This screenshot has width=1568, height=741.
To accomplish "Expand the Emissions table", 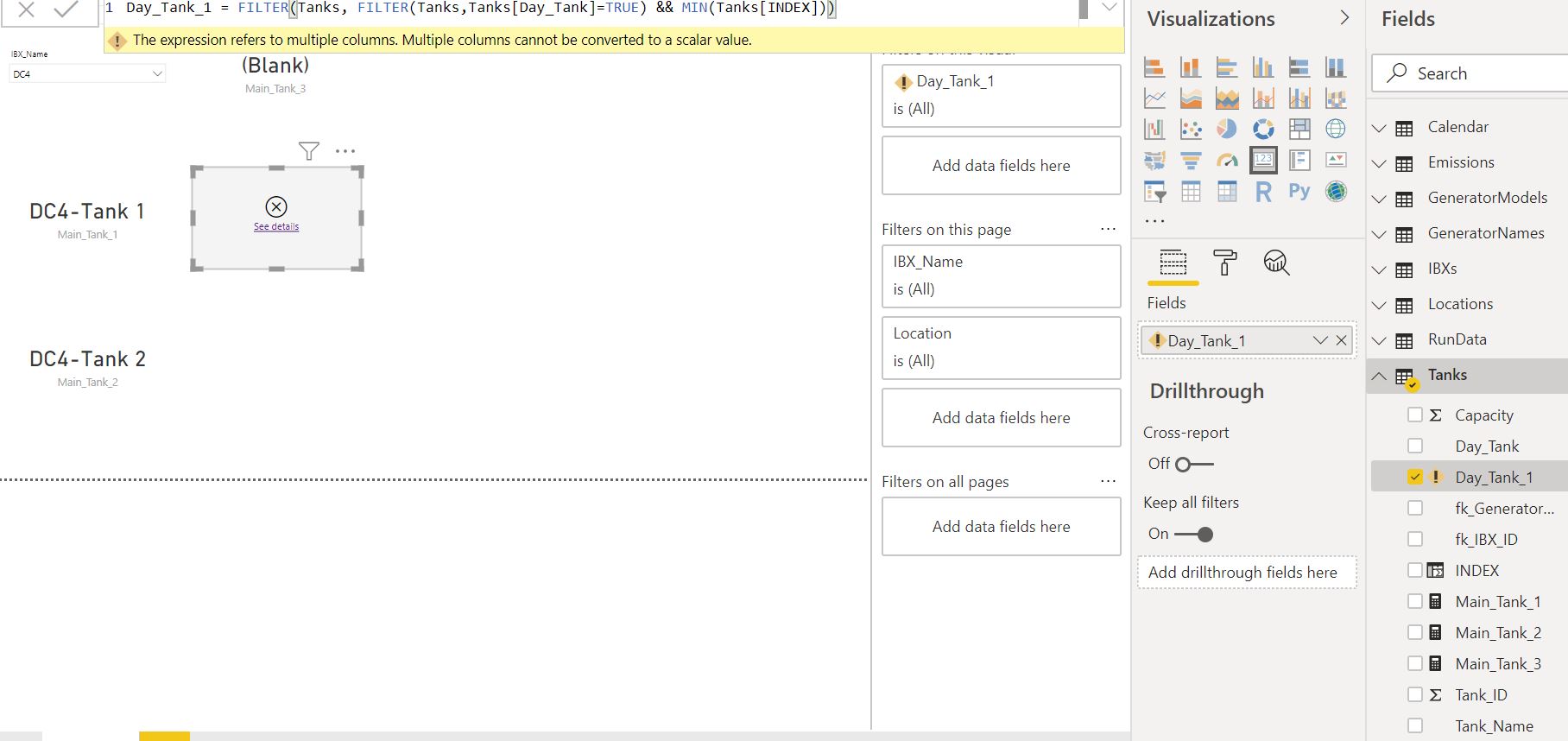I will coord(1379,163).
